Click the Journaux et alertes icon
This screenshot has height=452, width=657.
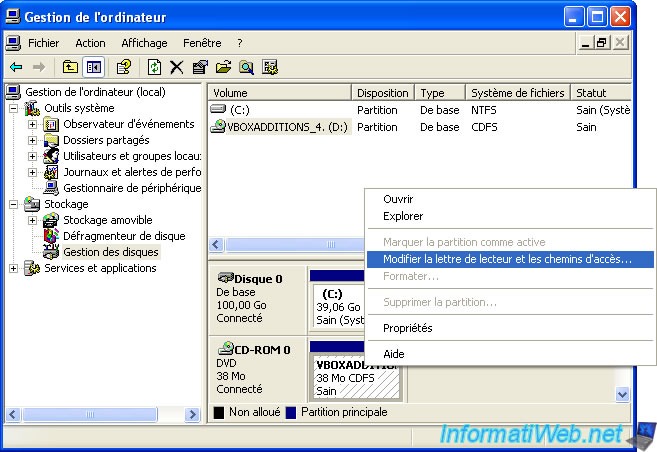click(51, 172)
